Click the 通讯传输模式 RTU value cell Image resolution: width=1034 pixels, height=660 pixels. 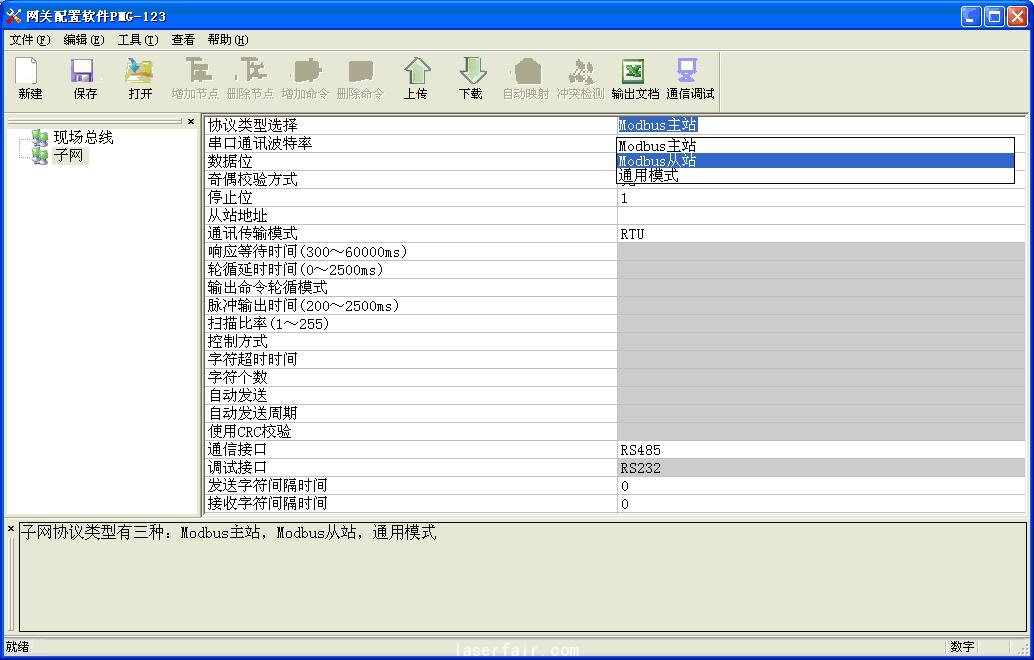click(820, 234)
